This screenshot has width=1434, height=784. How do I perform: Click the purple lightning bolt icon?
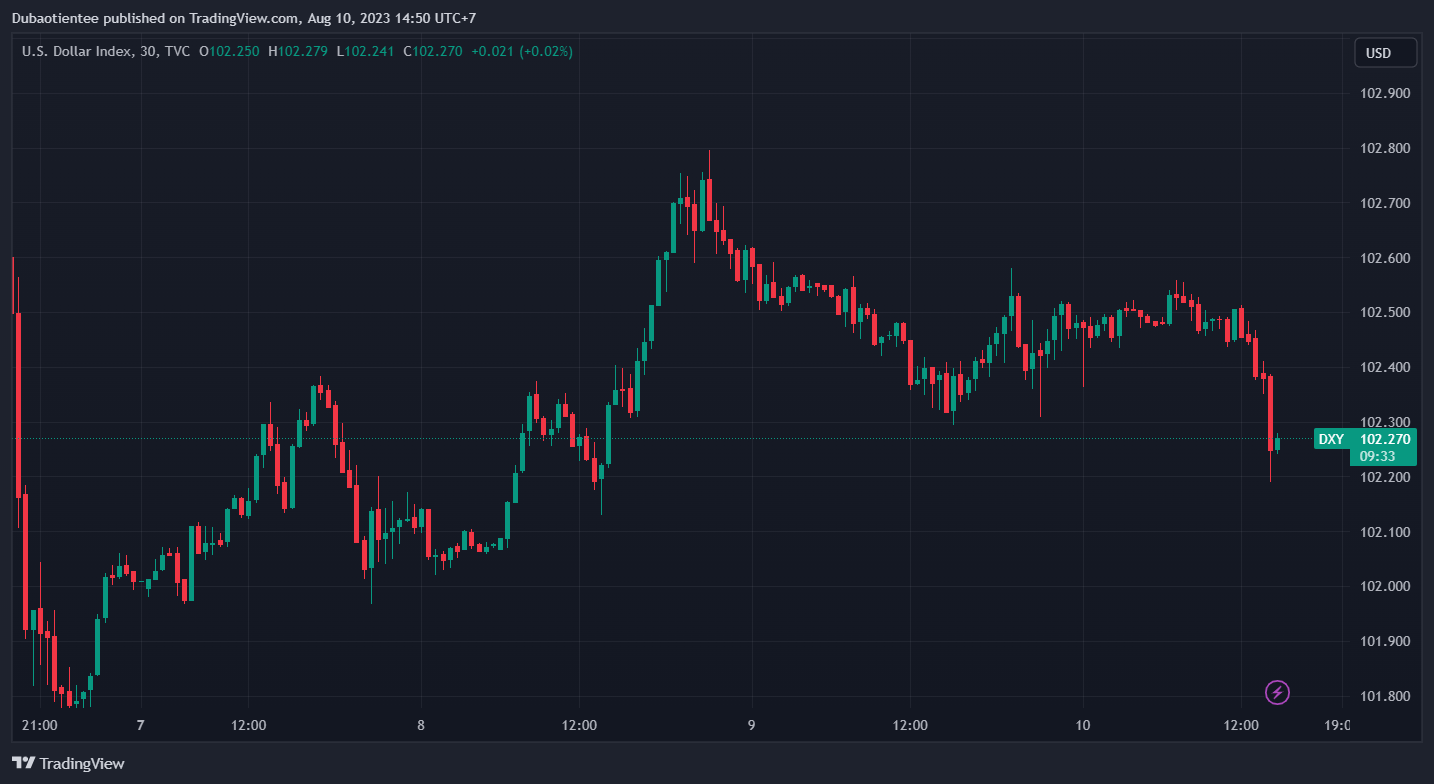[x=1277, y=691]
